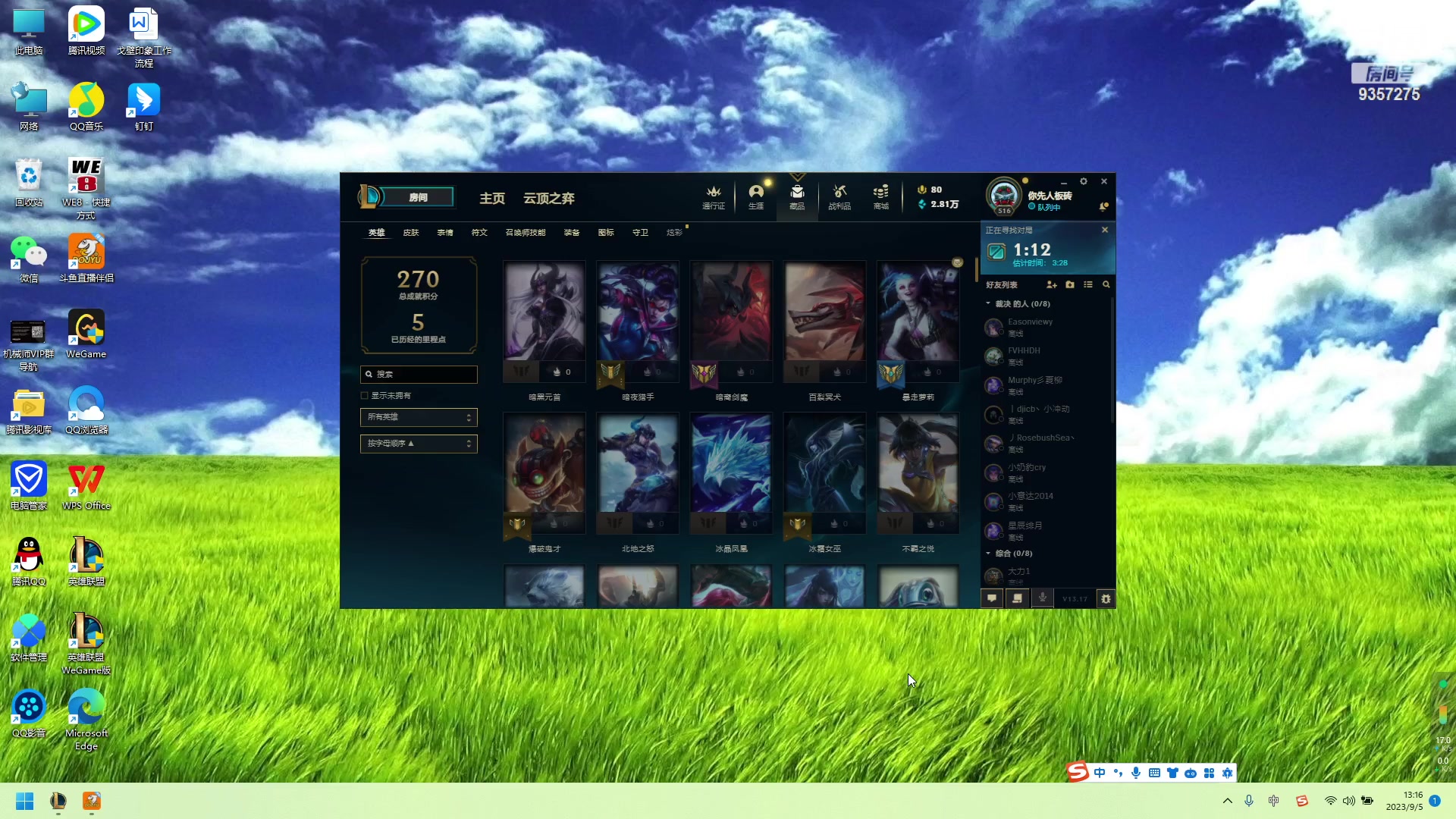The image size is (1456, 819).
Task: Open 云顶之弈 page
Action: [549, 198]
